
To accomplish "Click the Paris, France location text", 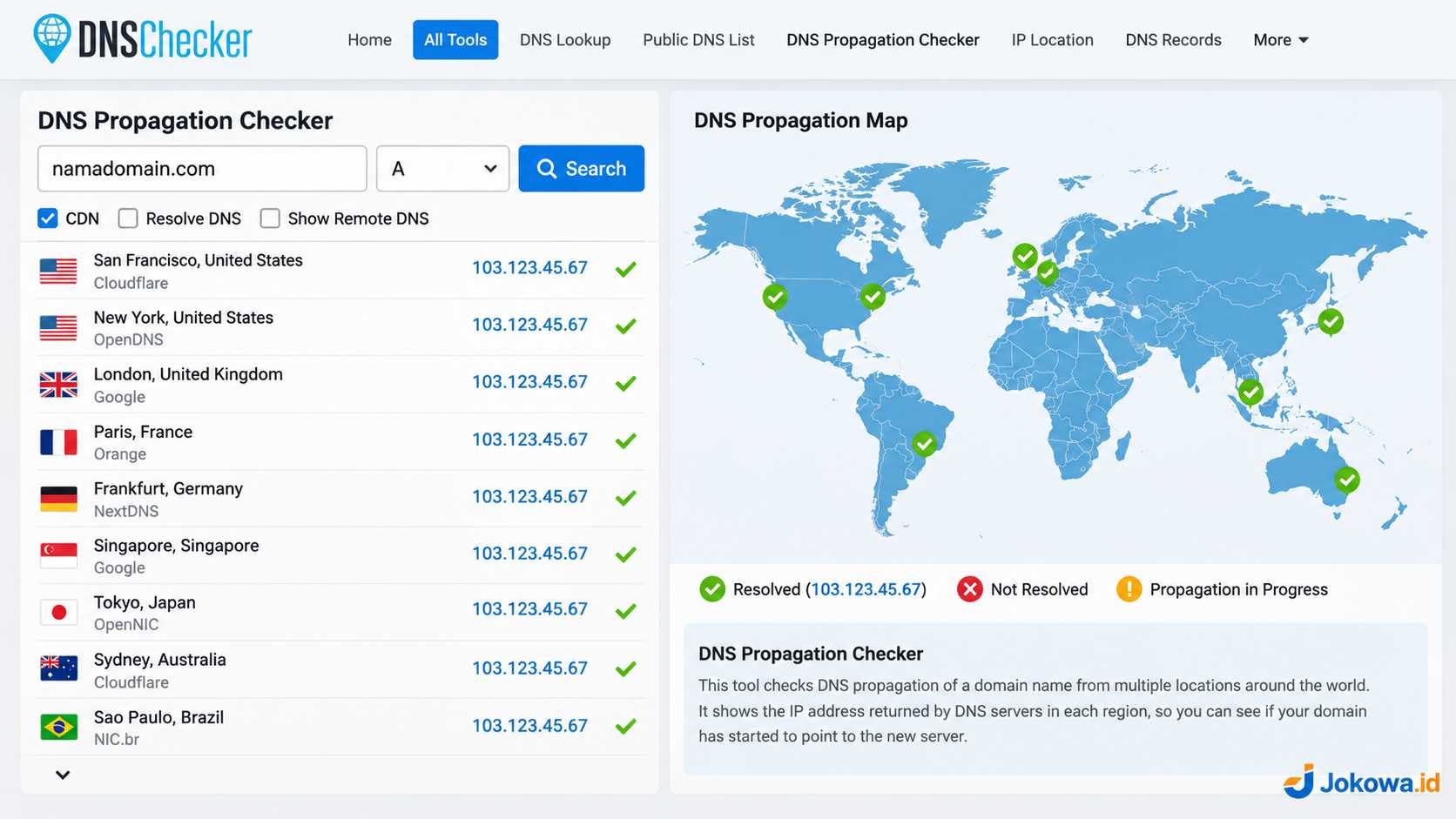I will (143, 432).
